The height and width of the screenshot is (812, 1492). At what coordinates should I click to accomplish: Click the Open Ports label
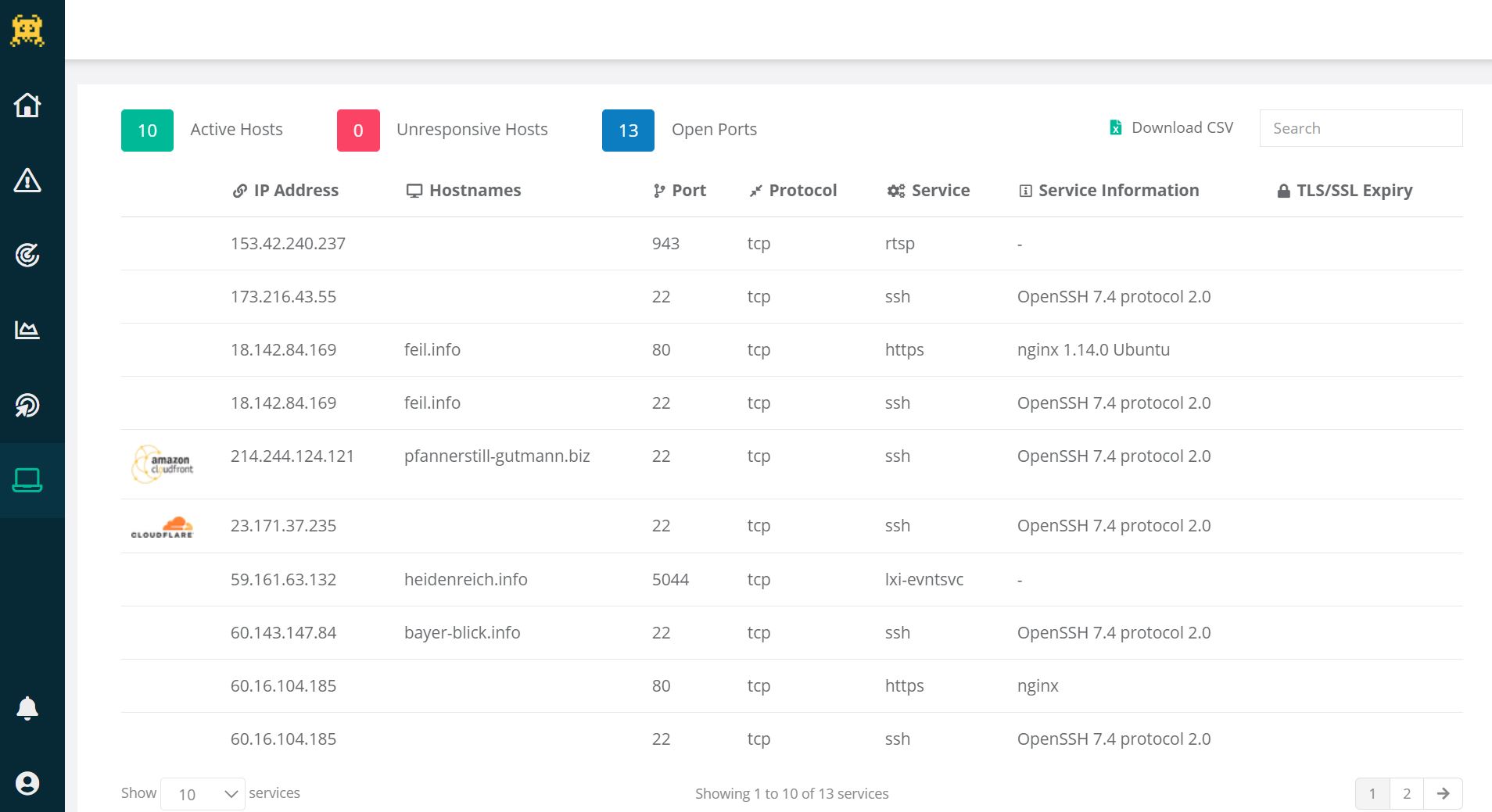(714, 130)
